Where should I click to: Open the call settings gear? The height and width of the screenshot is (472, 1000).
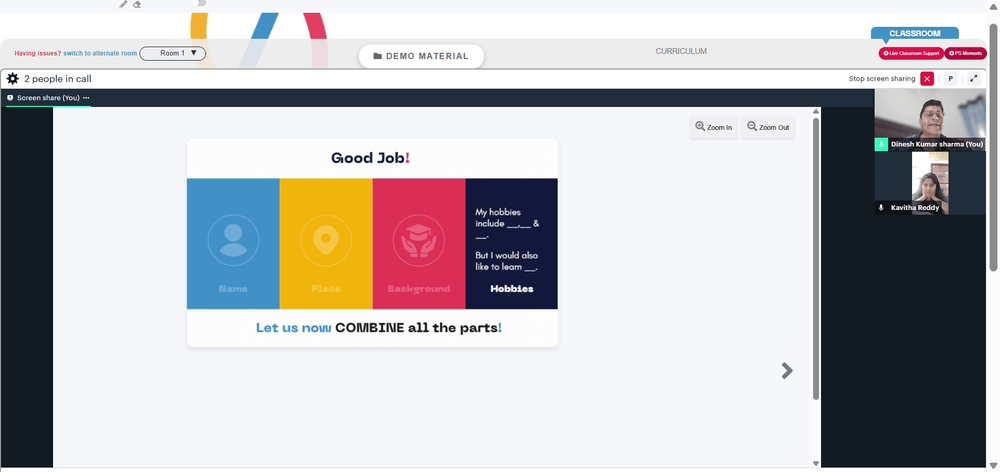click(12, 79)
